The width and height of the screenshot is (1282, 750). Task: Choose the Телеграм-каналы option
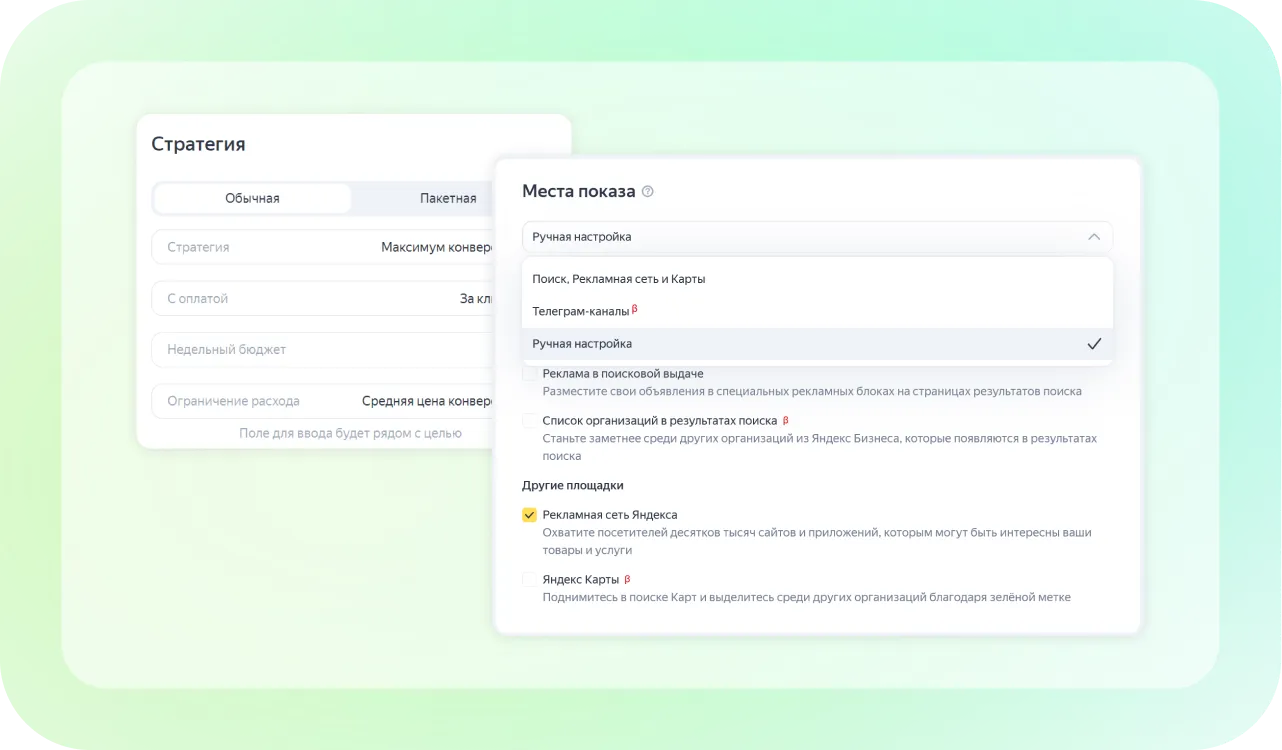[x=581, y=311]
